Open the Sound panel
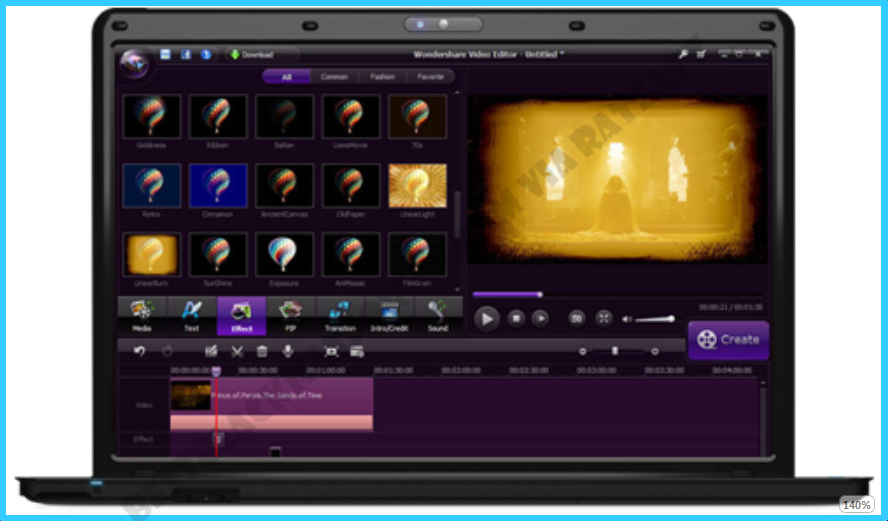 pos(438,315)
